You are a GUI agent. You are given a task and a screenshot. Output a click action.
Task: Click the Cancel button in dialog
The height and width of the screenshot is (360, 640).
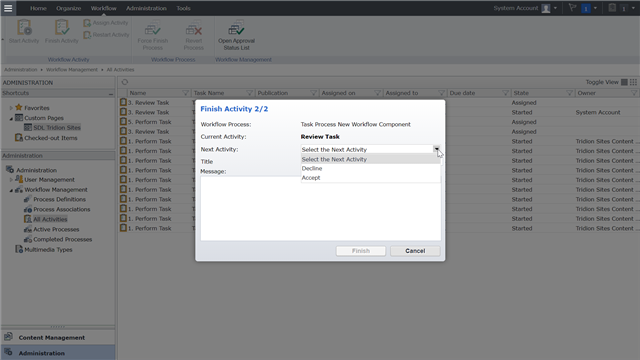click(415, 251)
